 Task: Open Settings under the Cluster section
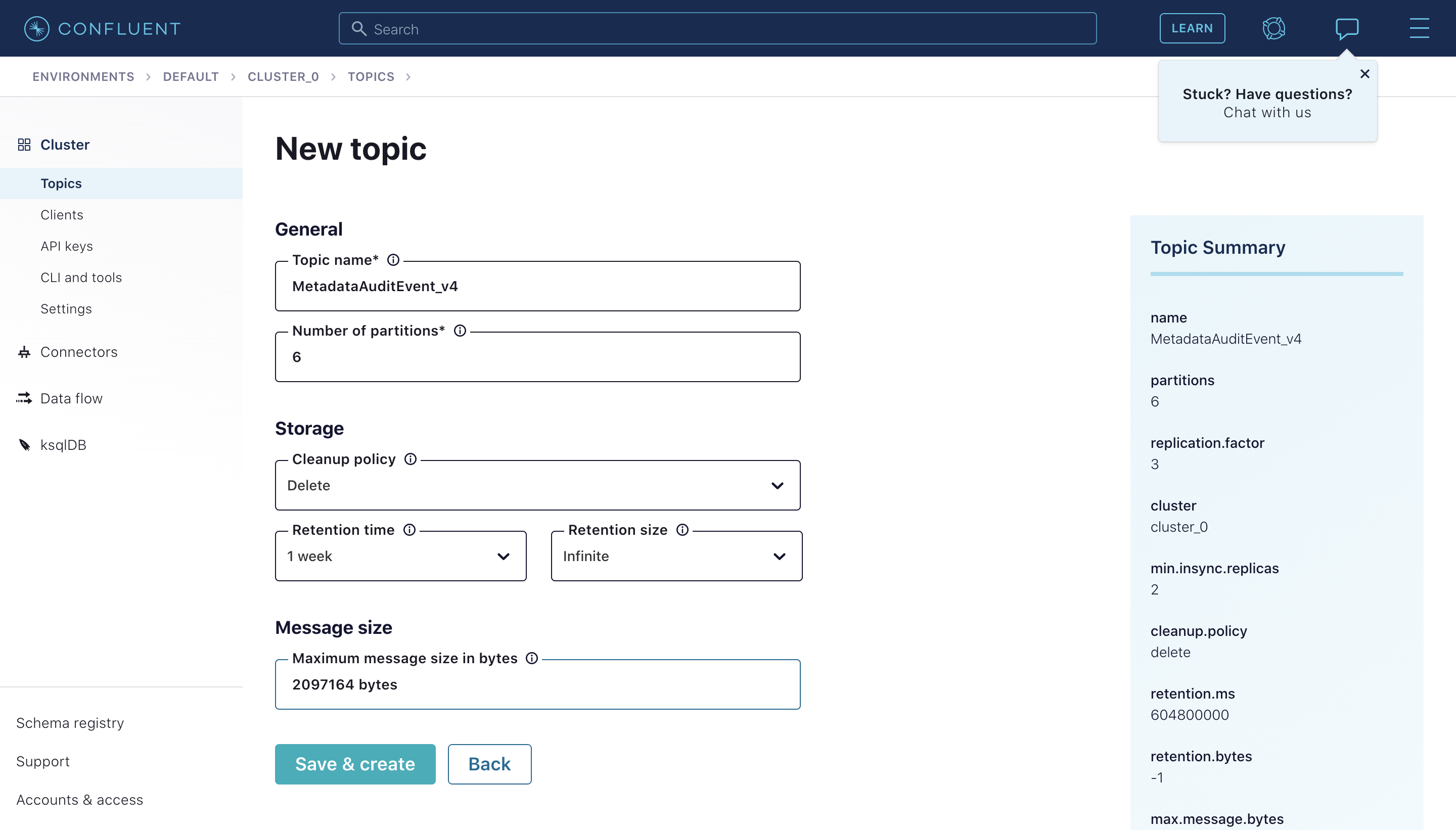[x=66, y=308]
